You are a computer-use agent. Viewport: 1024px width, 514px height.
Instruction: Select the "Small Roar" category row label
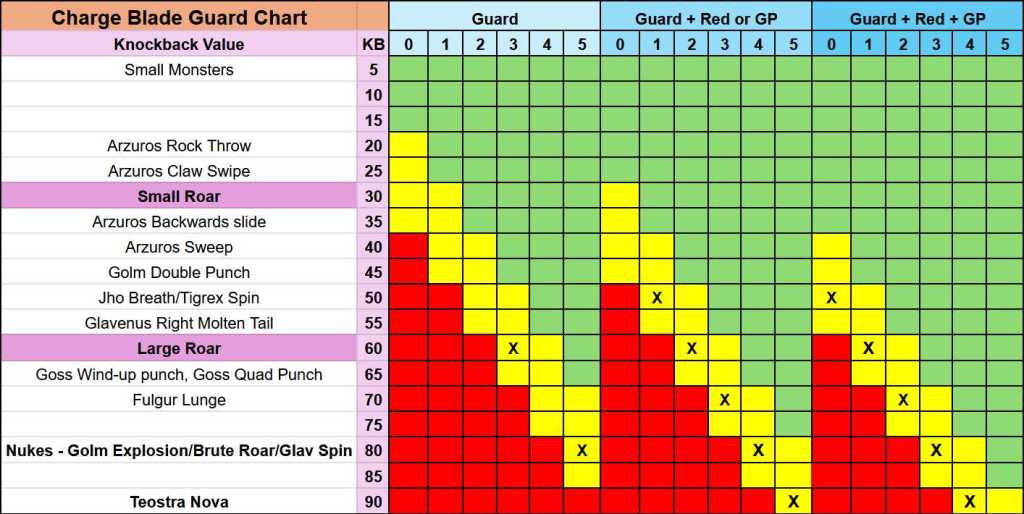click(x=179, y=197)
